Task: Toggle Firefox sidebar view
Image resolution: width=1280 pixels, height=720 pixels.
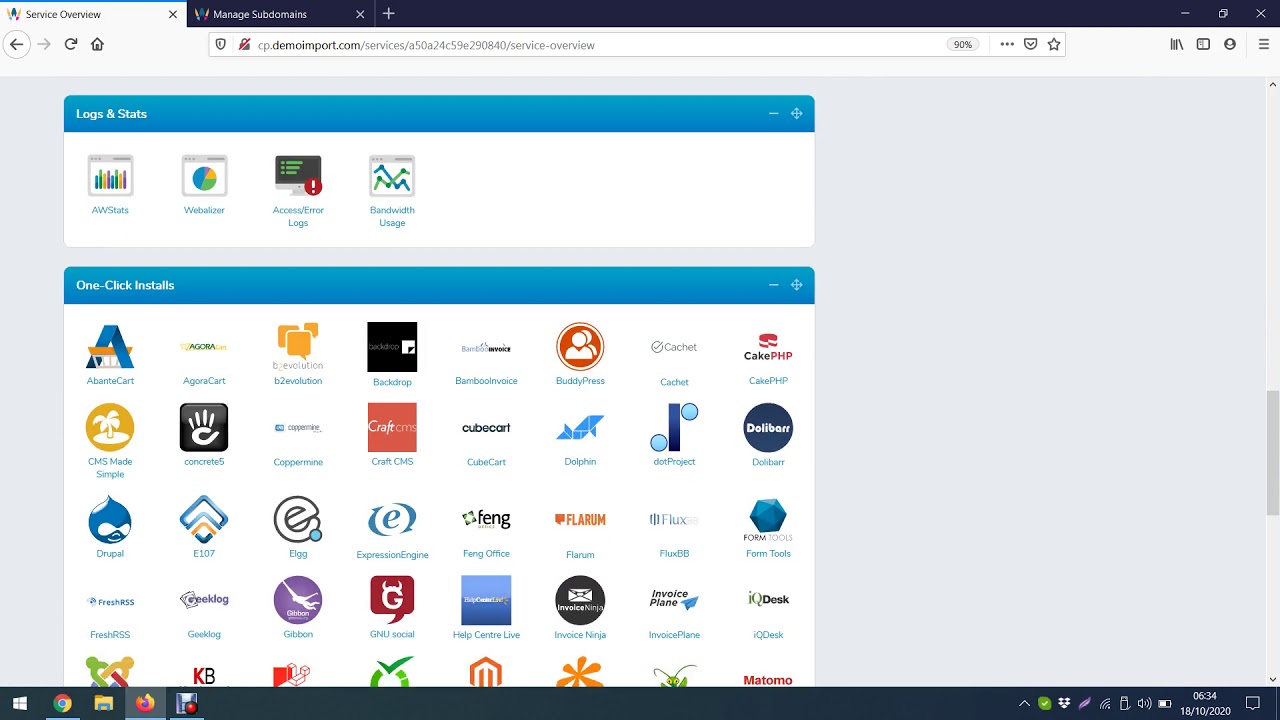Action: (x=1203, y=44)
